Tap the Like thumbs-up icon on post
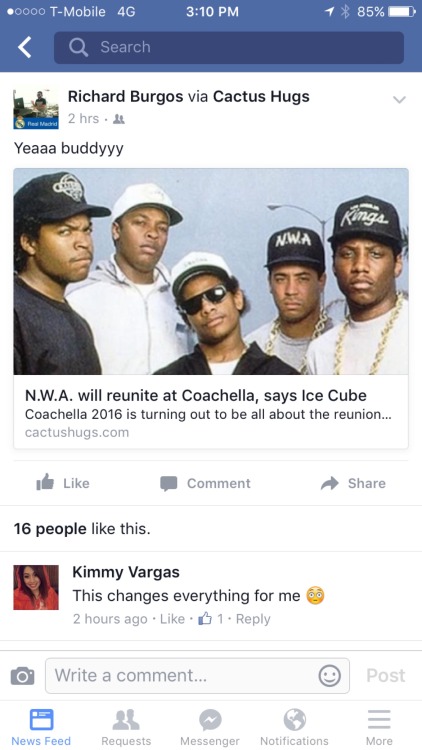The image size is (422, 750). click(45, 483)
